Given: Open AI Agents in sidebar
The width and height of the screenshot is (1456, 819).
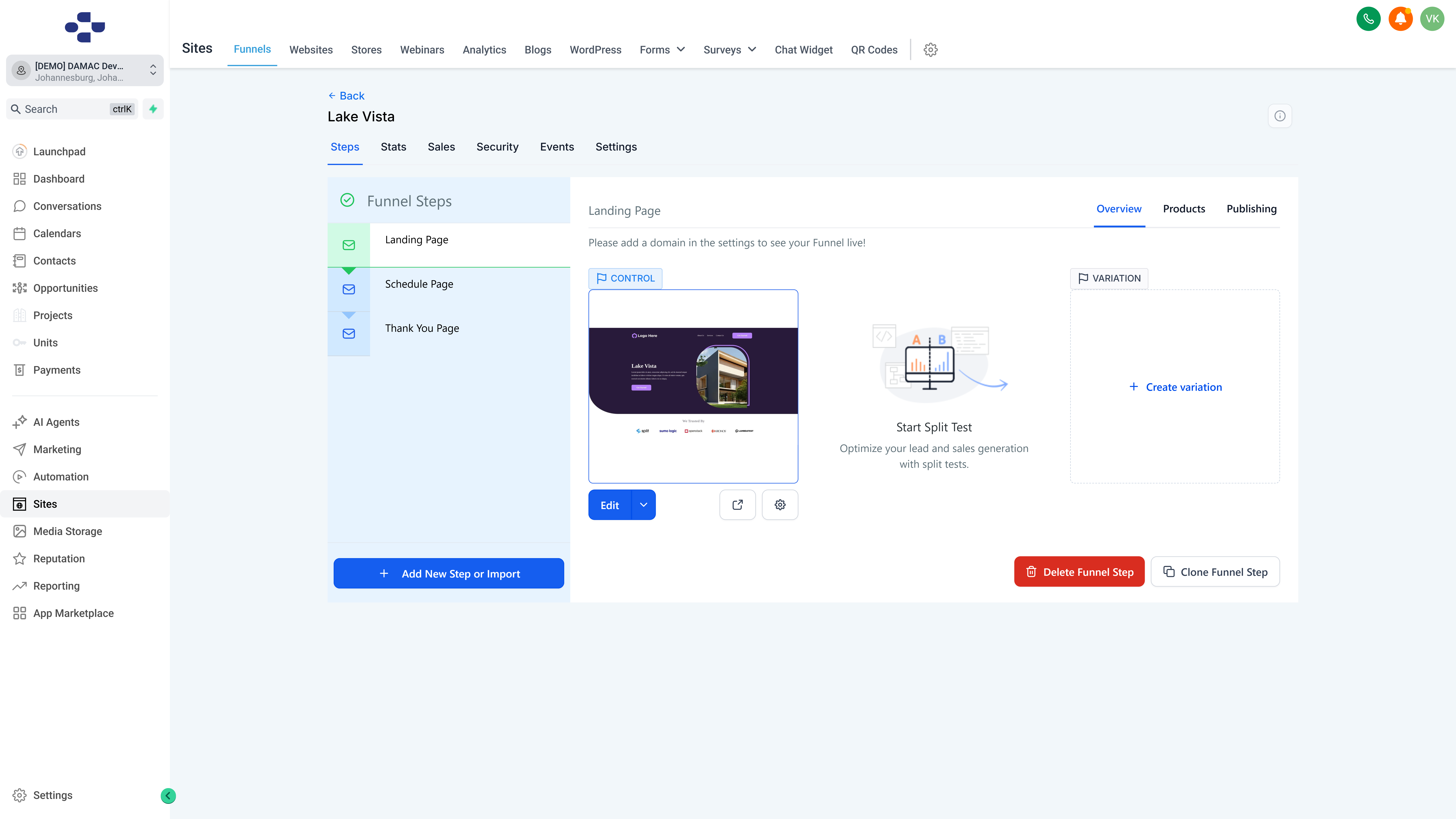Looking at the screenshot, I should tap(56, 422).
